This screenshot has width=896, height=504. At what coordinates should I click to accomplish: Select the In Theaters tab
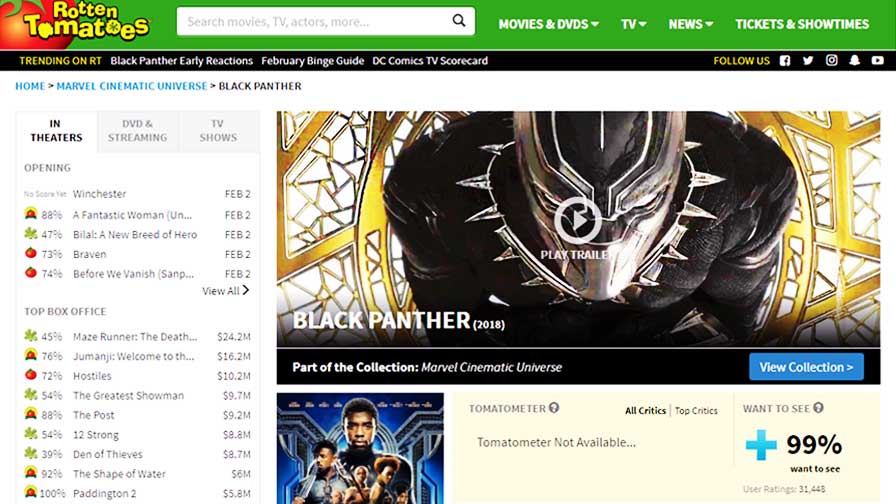click(57, 131)
